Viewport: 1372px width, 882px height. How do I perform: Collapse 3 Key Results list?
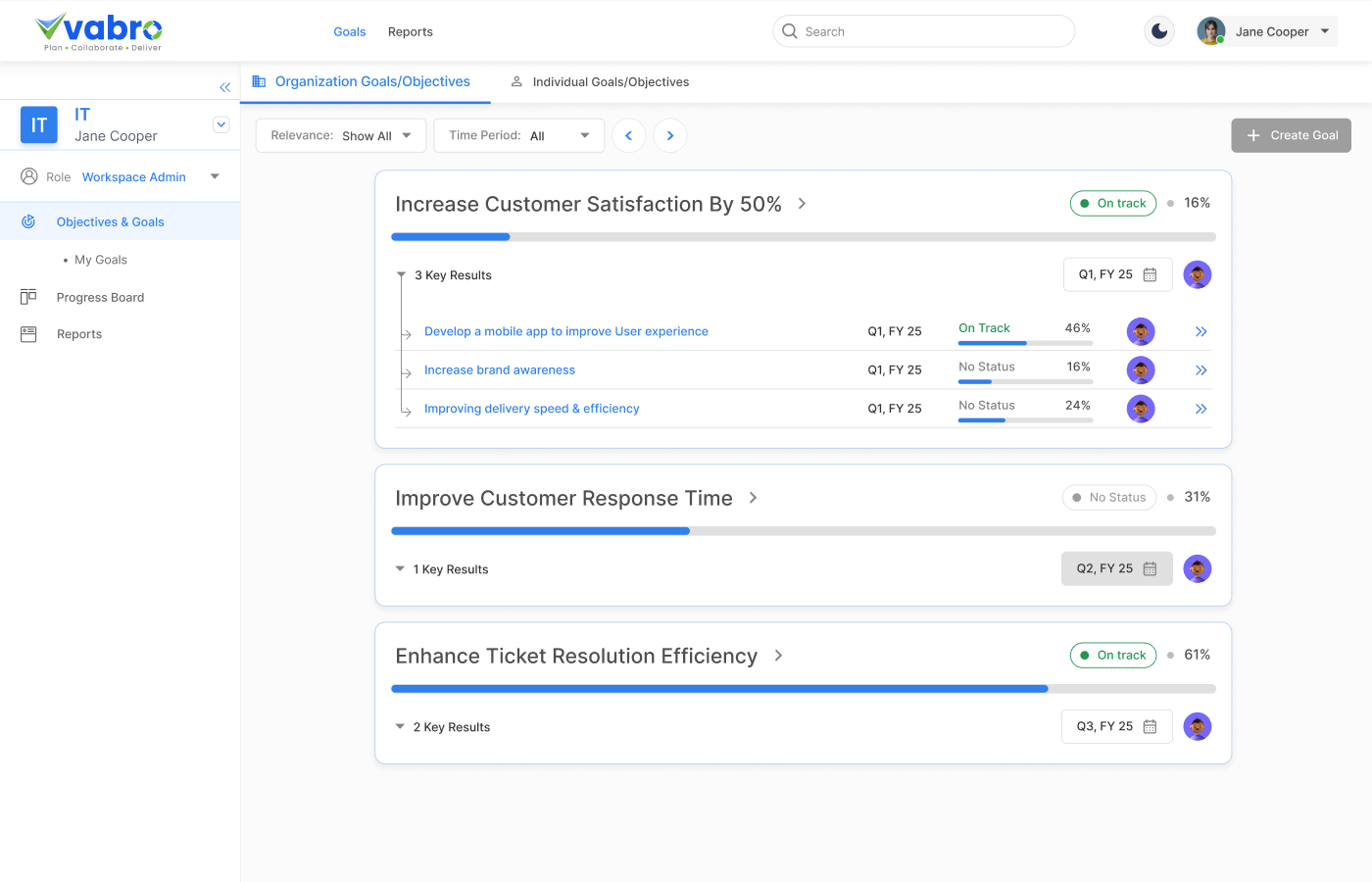pos(401,275)
